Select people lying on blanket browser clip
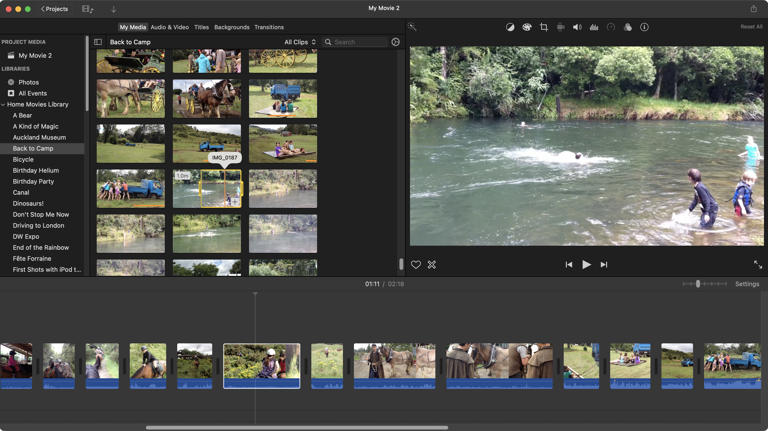Viewport: 768px width, 431px height. click(283, 144)
